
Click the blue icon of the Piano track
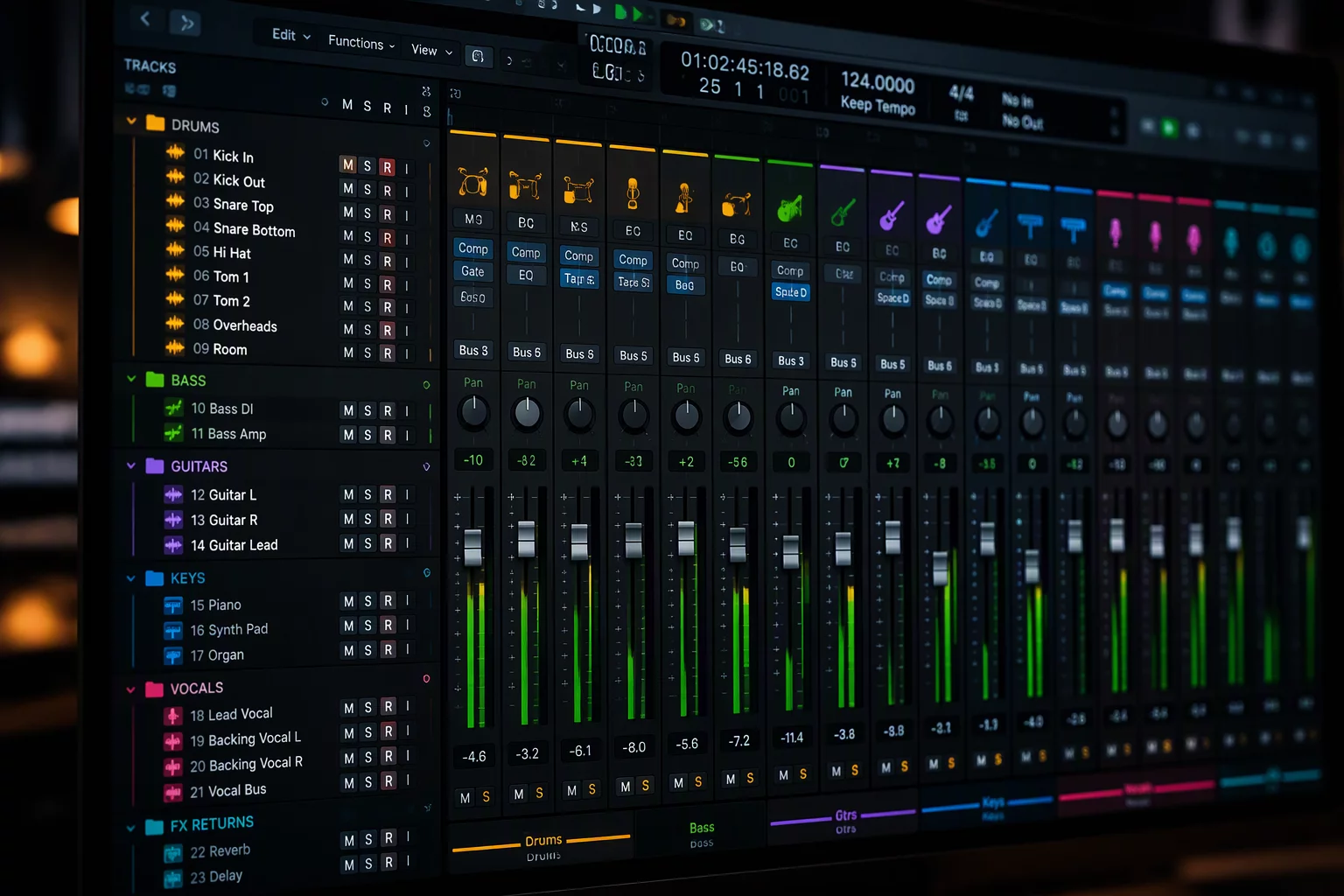tap(172, 605)
